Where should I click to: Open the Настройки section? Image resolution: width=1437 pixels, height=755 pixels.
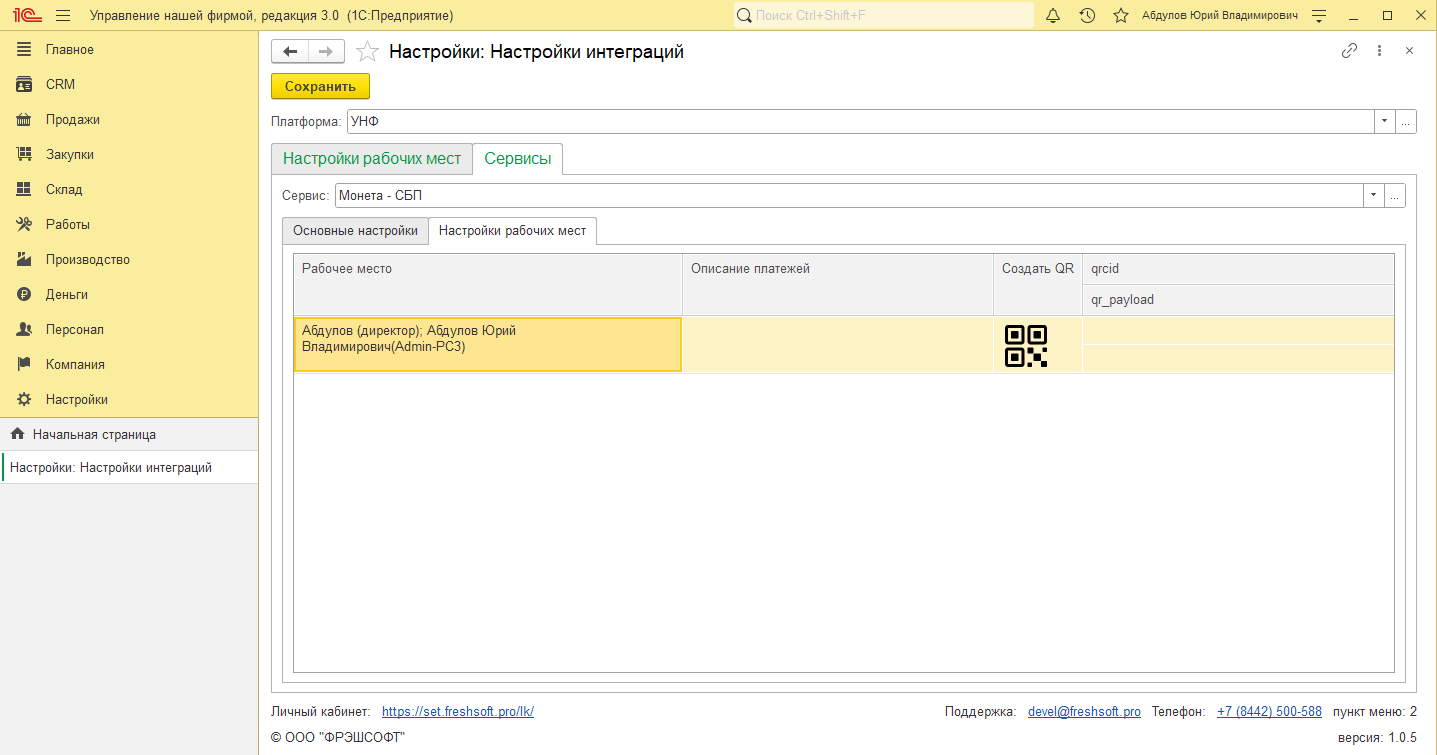point(76,400)
